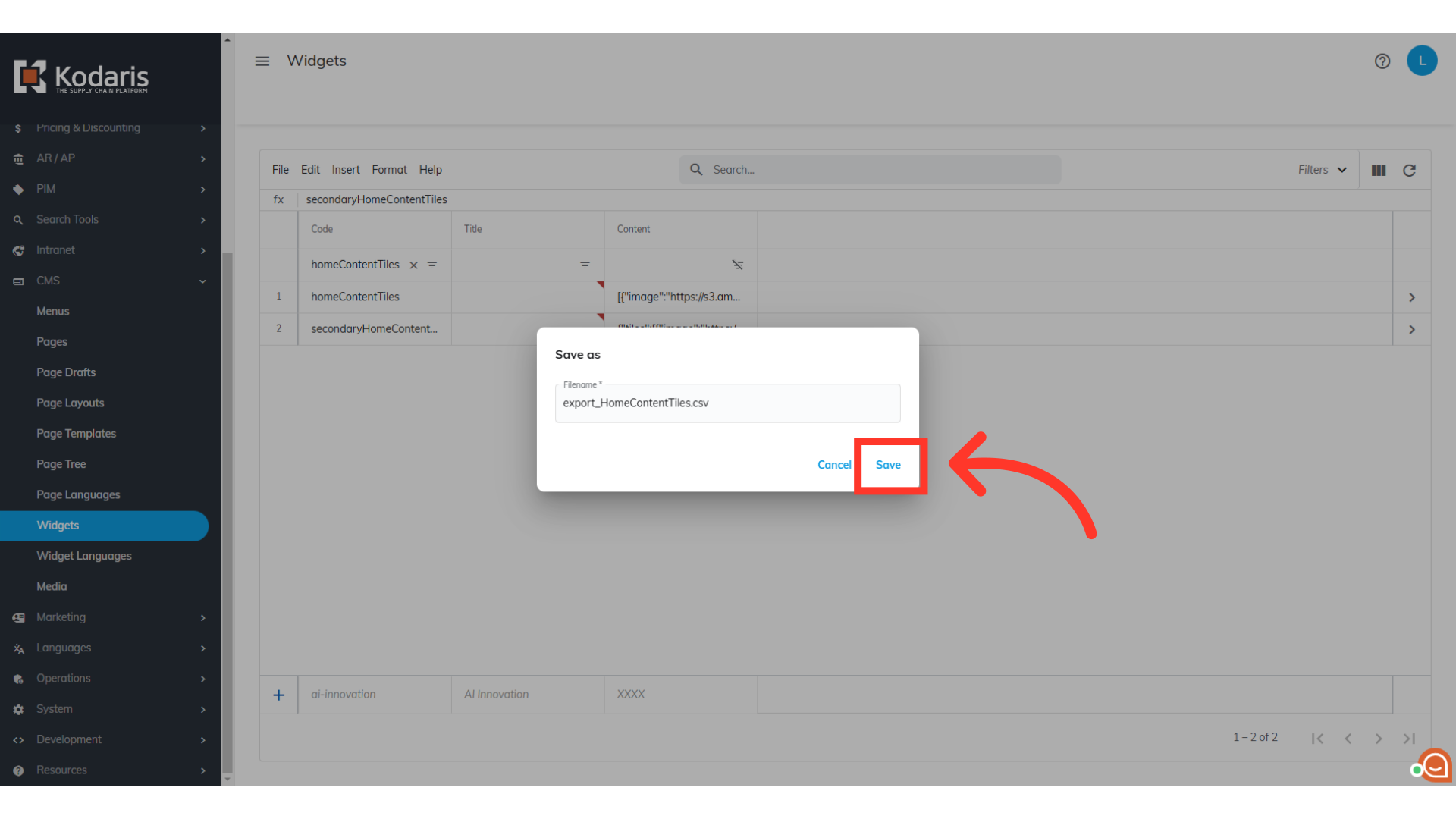Open the column chooser icon
Image resolution: width=1456 pixels, height=819 pixels.
pyautogui.click(x=1378, y=171)
